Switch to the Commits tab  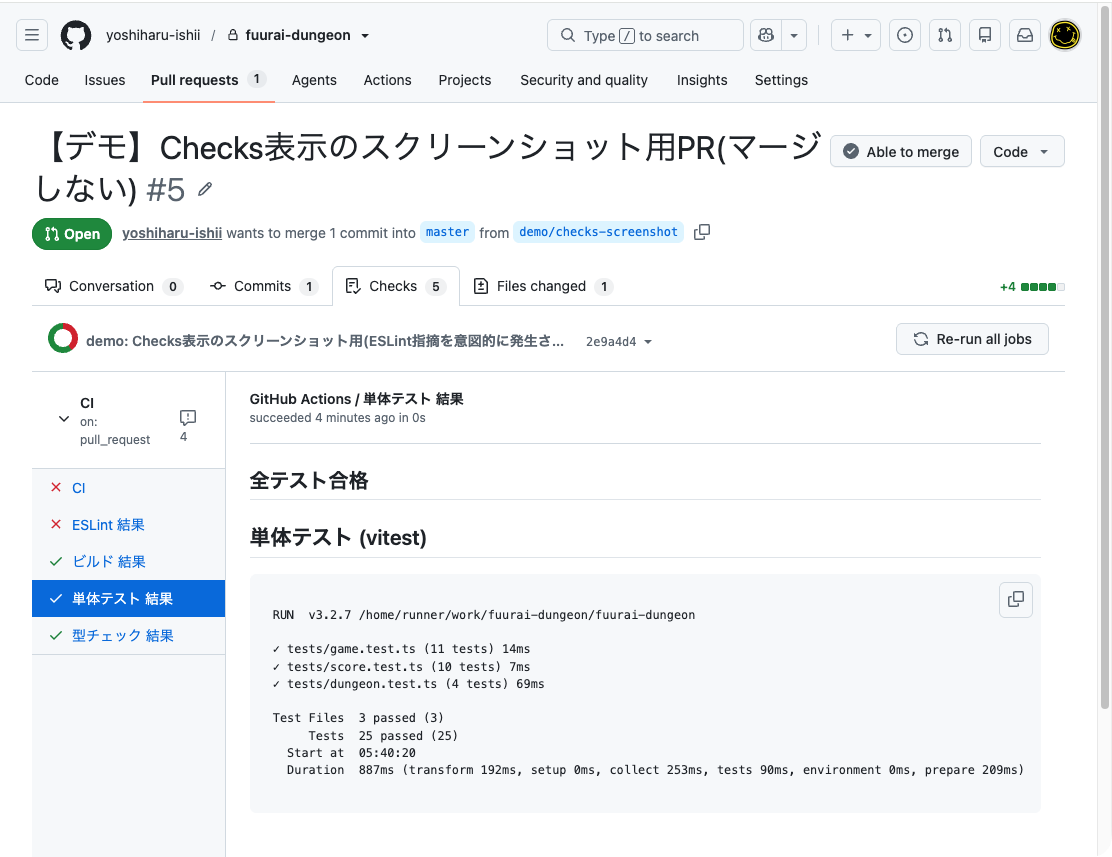tap(264, 286)
